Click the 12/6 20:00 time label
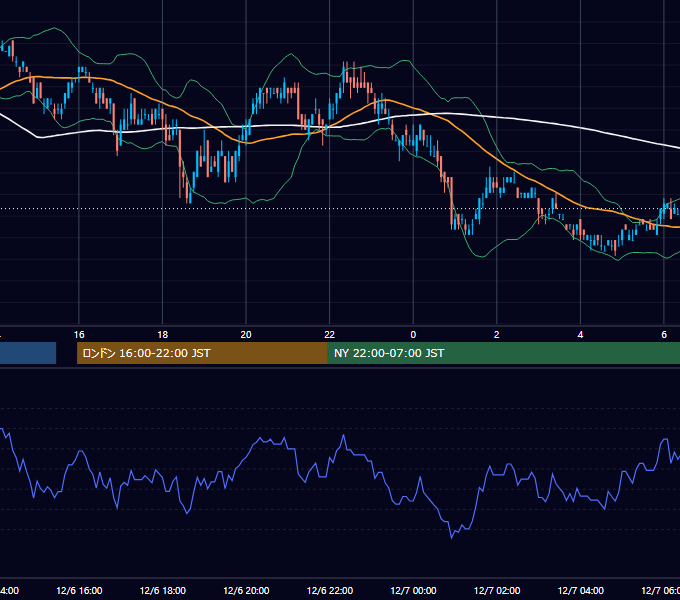The height and width of the screenshot is (600, 680). coord(246,590)
